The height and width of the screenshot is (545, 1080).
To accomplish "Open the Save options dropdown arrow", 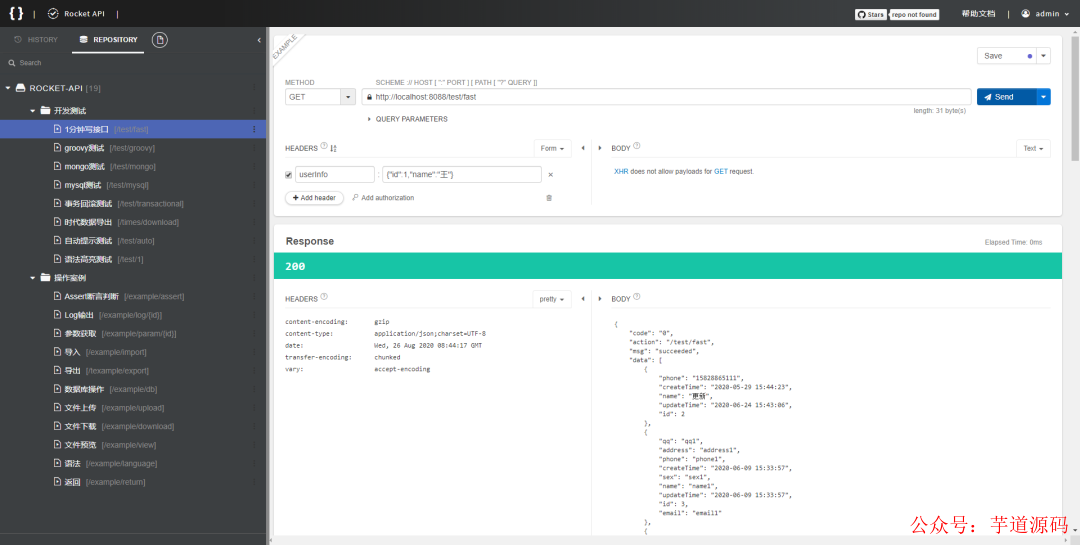I will coord(1043,56).
